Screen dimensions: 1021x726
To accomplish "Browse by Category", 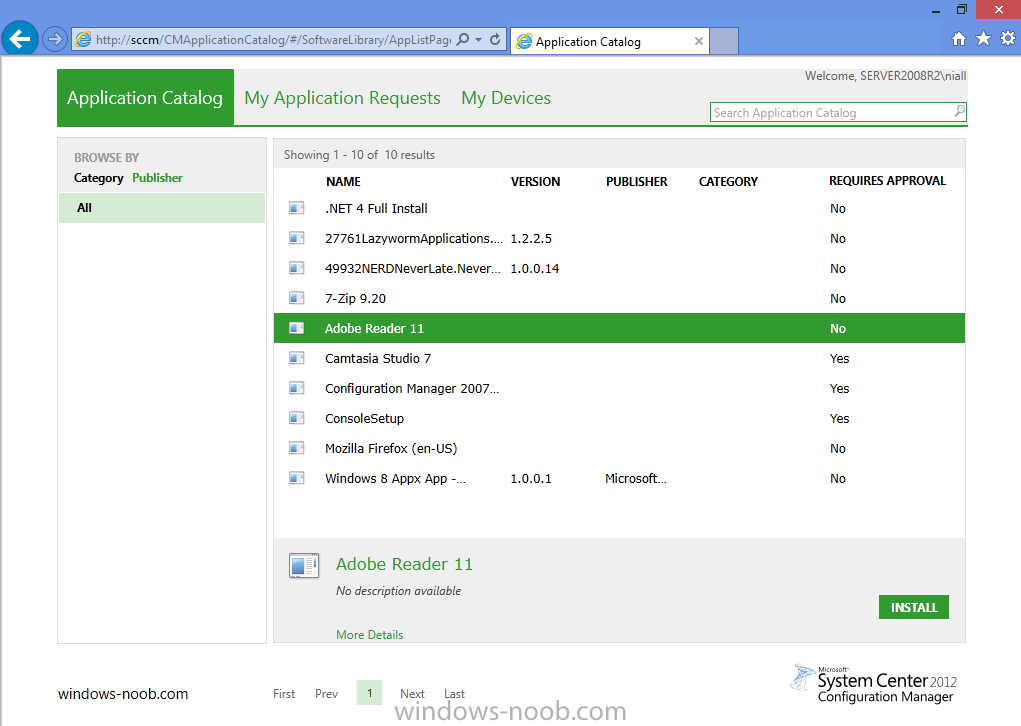I will (x=98, y=178).
